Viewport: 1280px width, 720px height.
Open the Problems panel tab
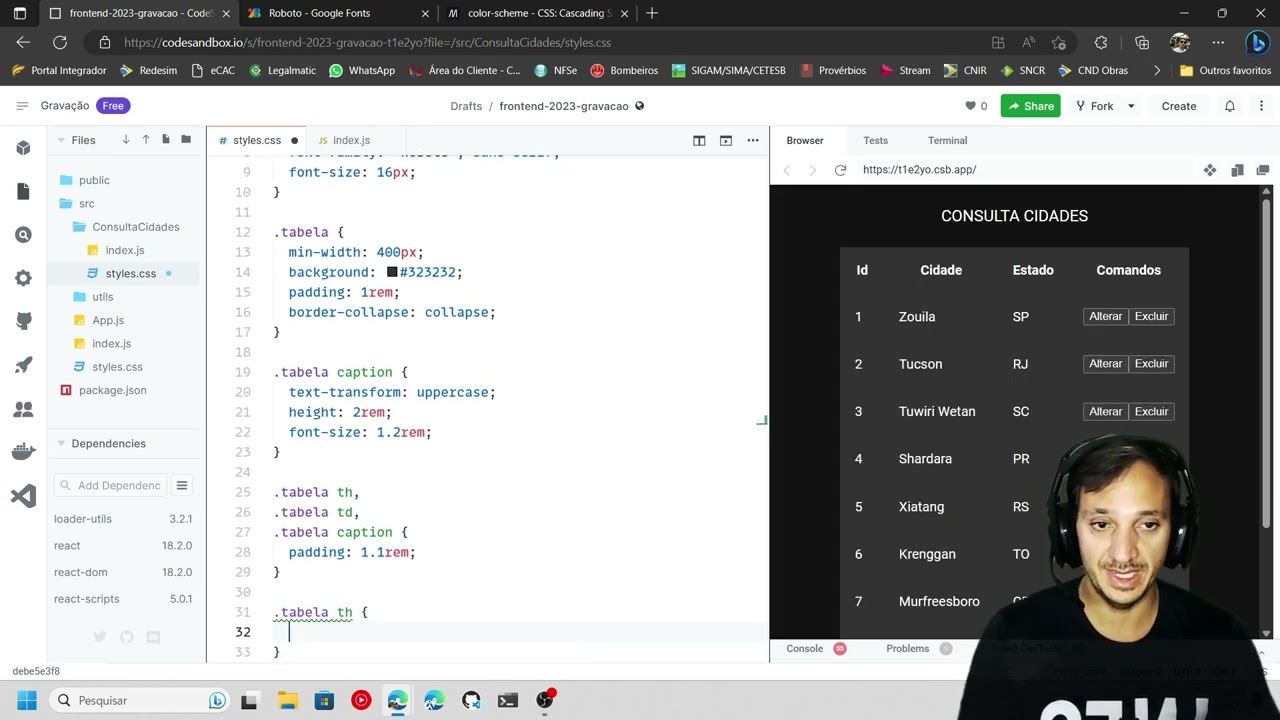point(907,648)
